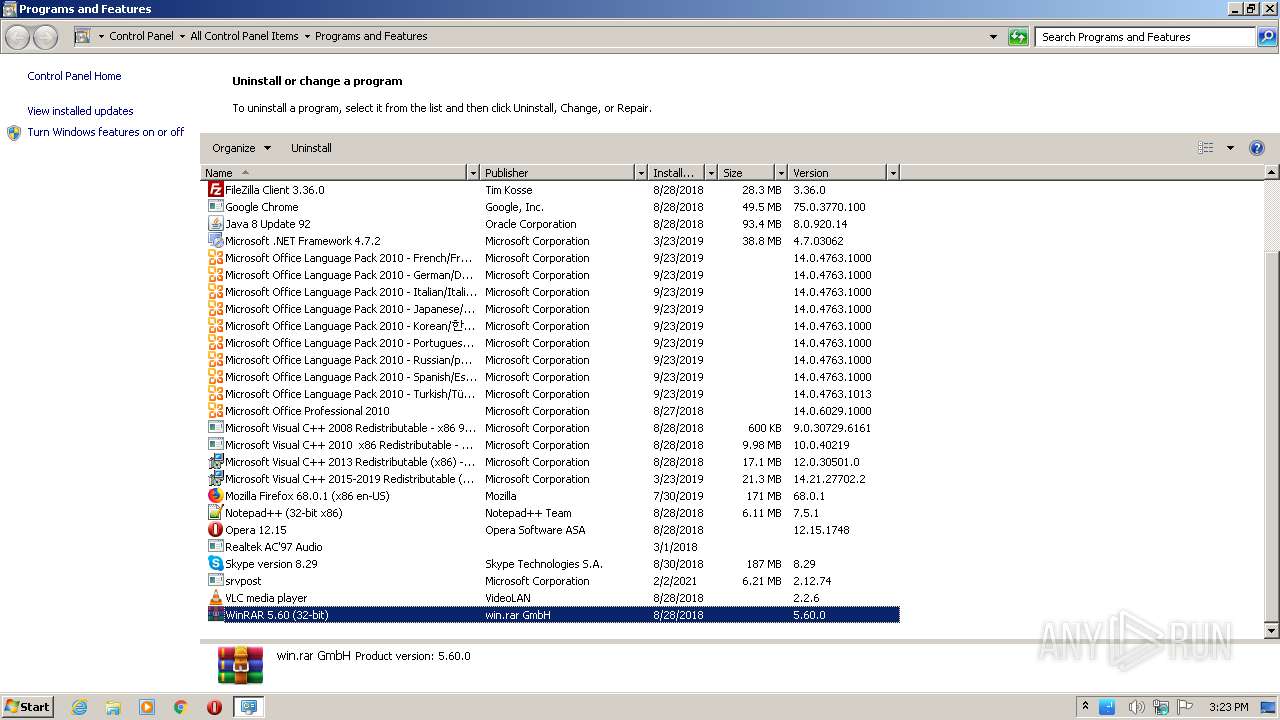The width and height of the screenshot is (1280, 720).
Task: Open Internet Explorer from the taskbar
Action: (x=79, y=707)
